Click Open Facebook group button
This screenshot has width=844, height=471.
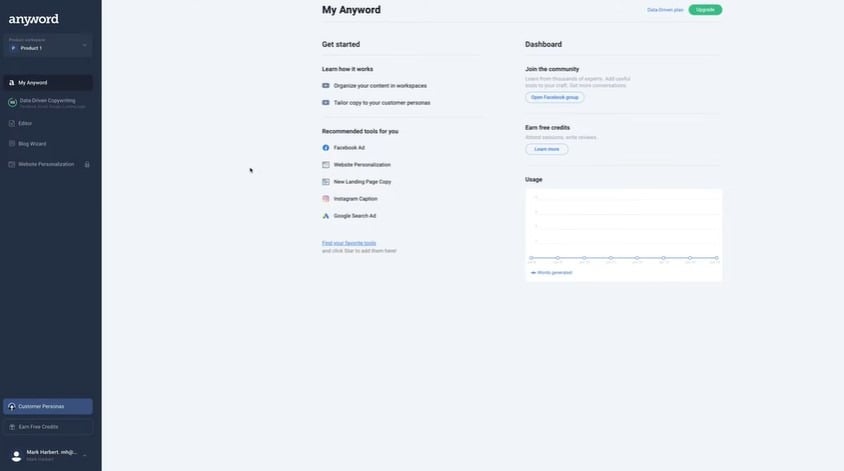pyautogui.click(x=554, y=97)
